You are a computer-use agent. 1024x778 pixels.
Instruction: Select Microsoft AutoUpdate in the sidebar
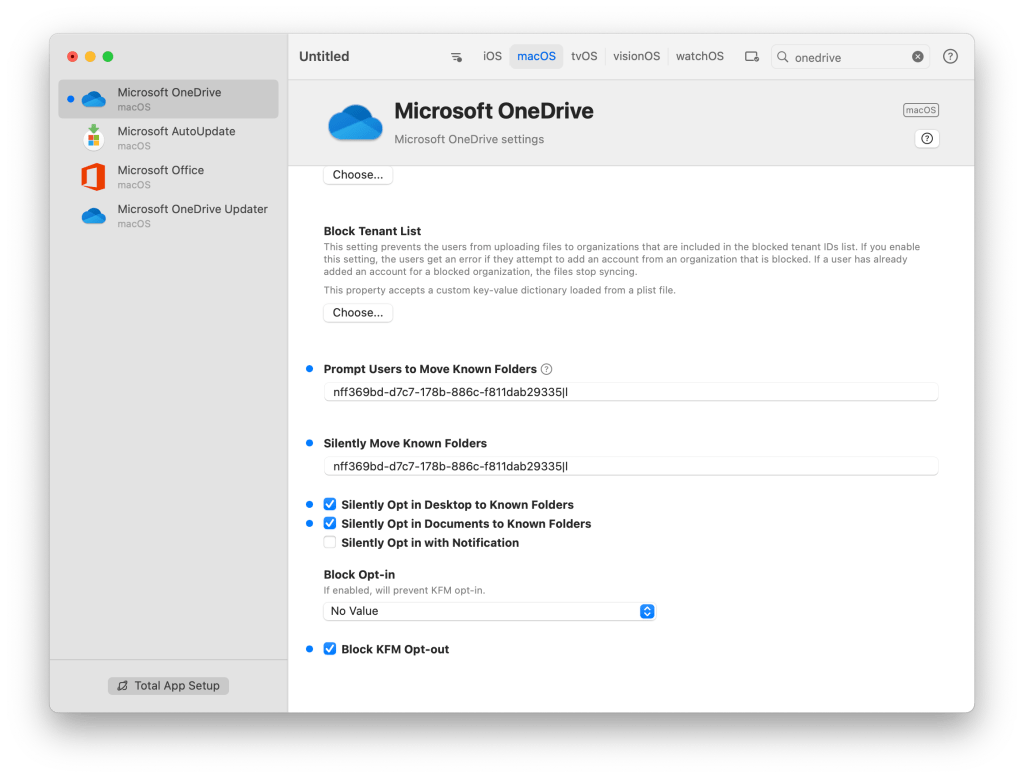tap(176, 138)
